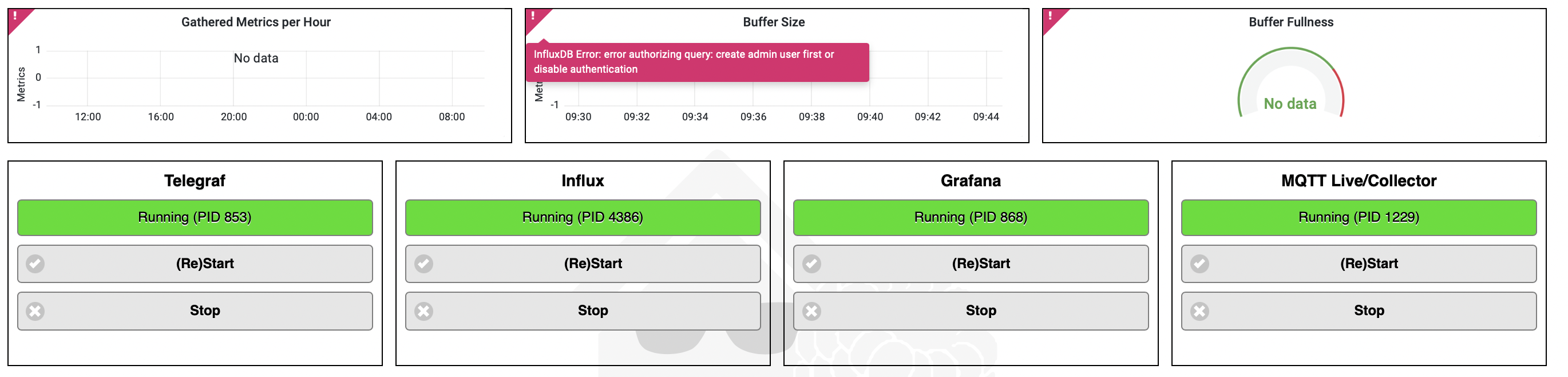Click the Influx Stop cross icon
Image resolution: width=1568 pixels, height=377 pixels.
pos(423,311)
